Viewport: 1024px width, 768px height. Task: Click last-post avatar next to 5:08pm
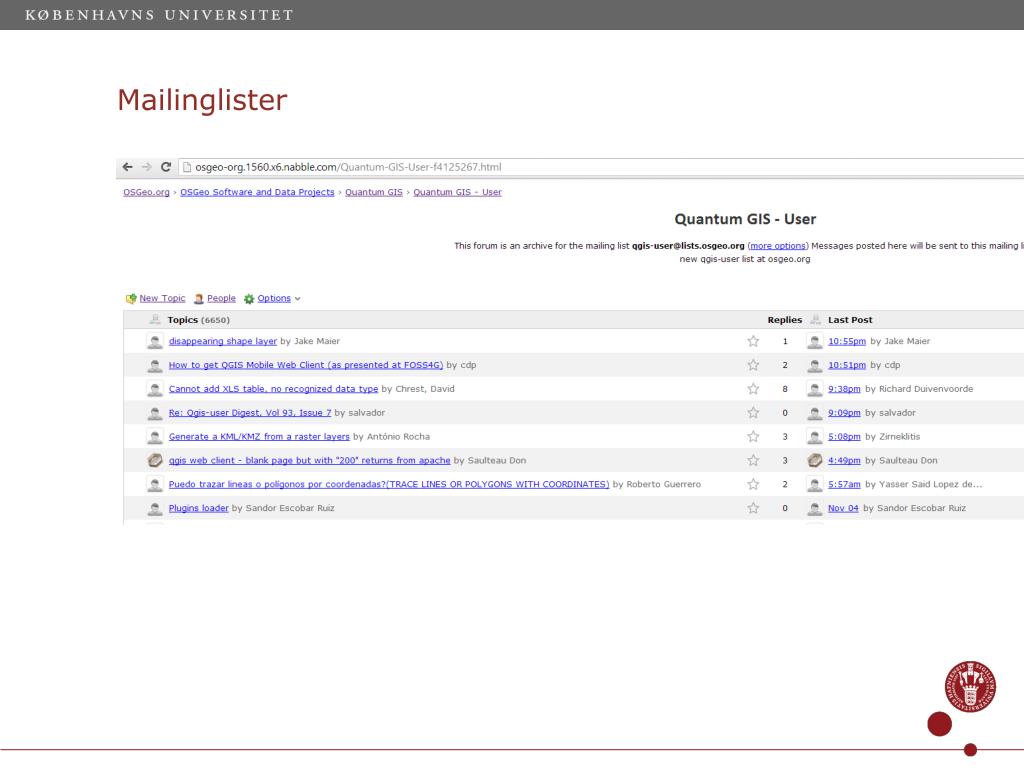click(814, 436)
